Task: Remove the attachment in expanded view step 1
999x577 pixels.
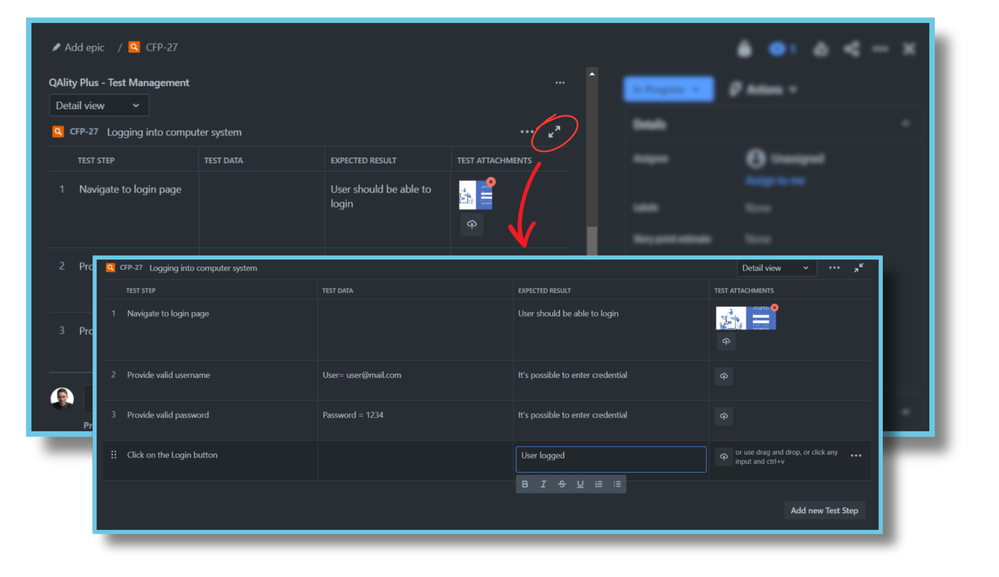Action: pos(774,308)
